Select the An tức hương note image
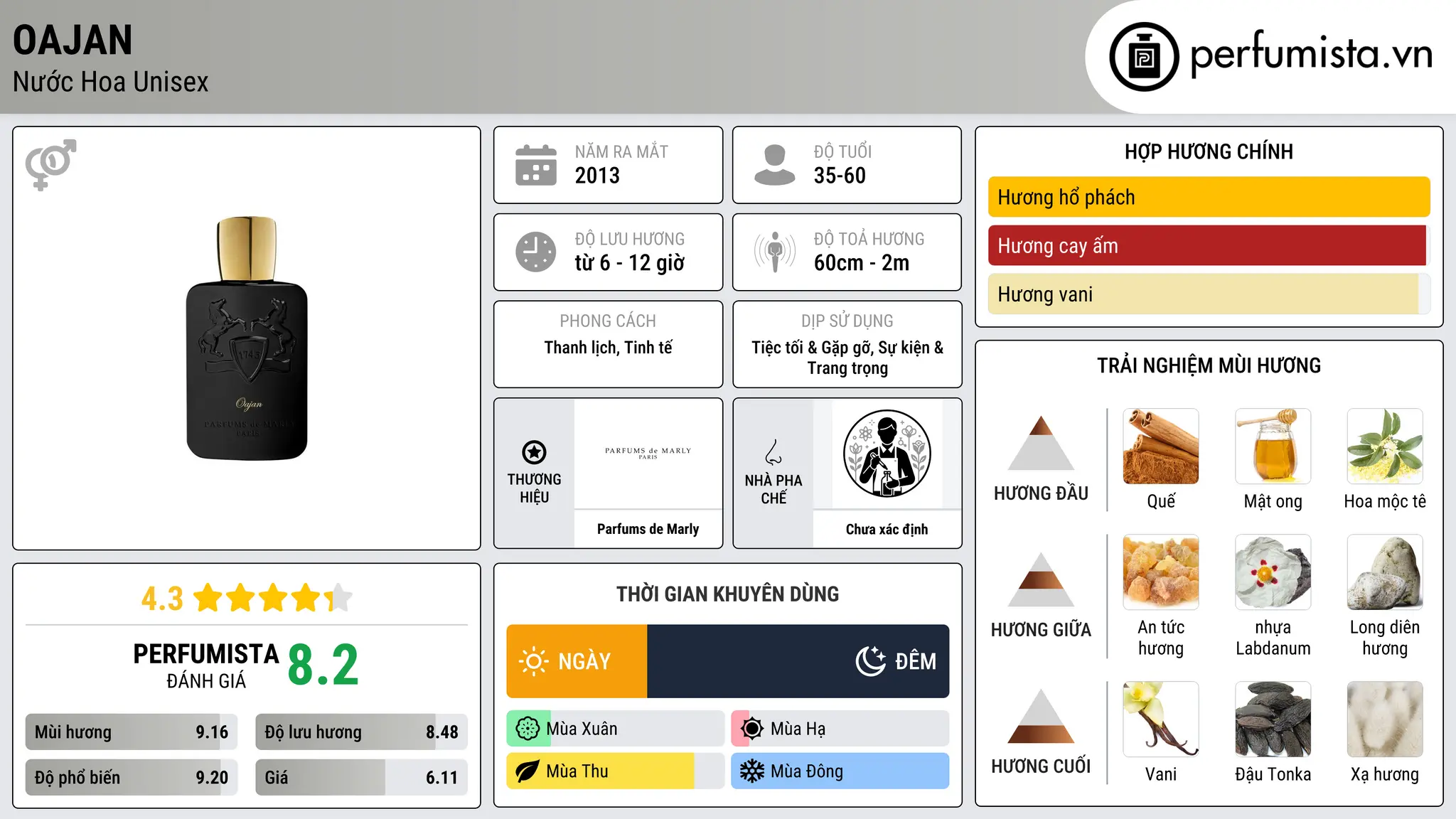This screenshot has width=1456, height=819. (1161, 572)
